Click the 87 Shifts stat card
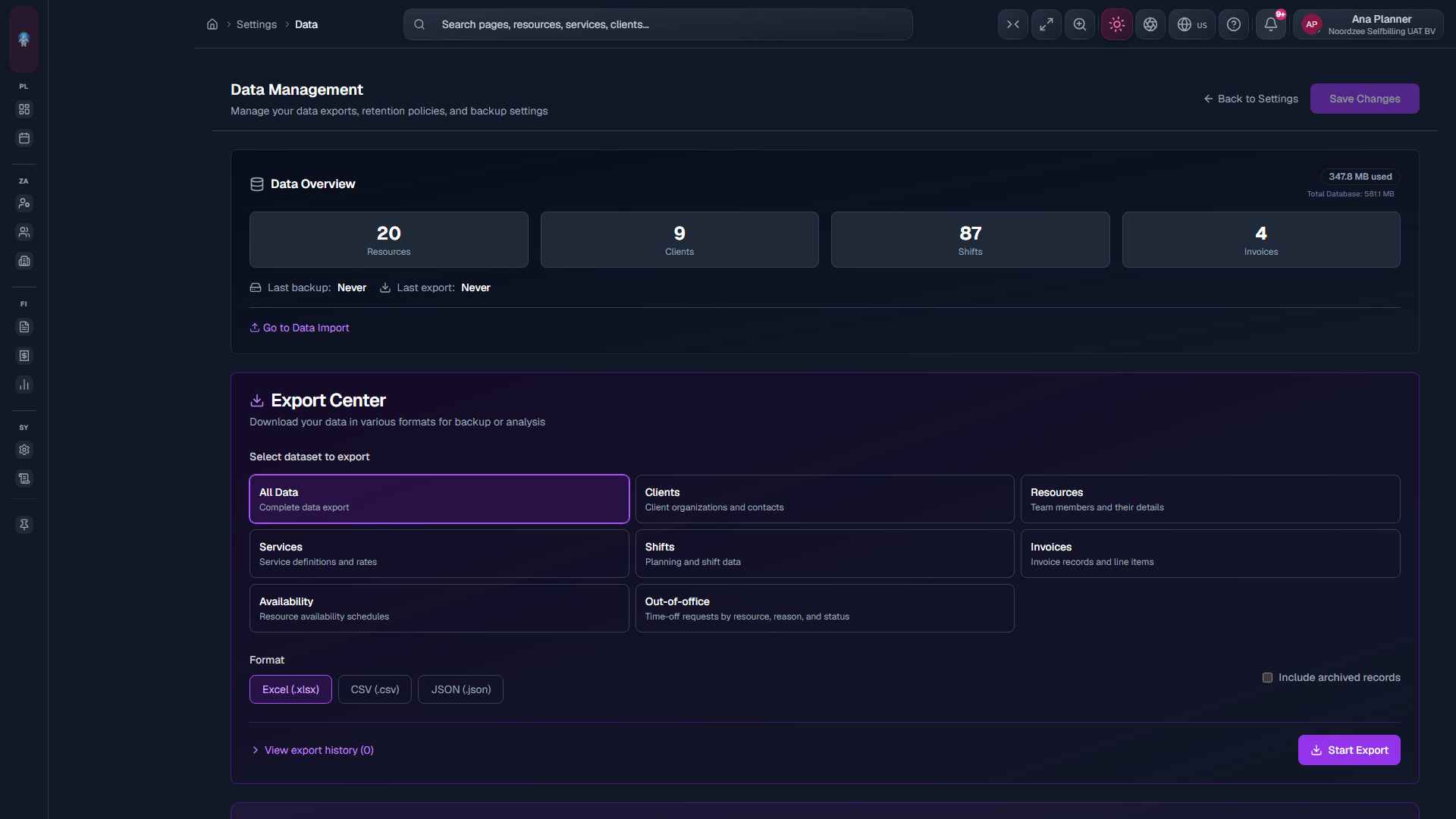The height and width of the screenshot is (819, 1456). pyautogui.click(x=970, y=240)
